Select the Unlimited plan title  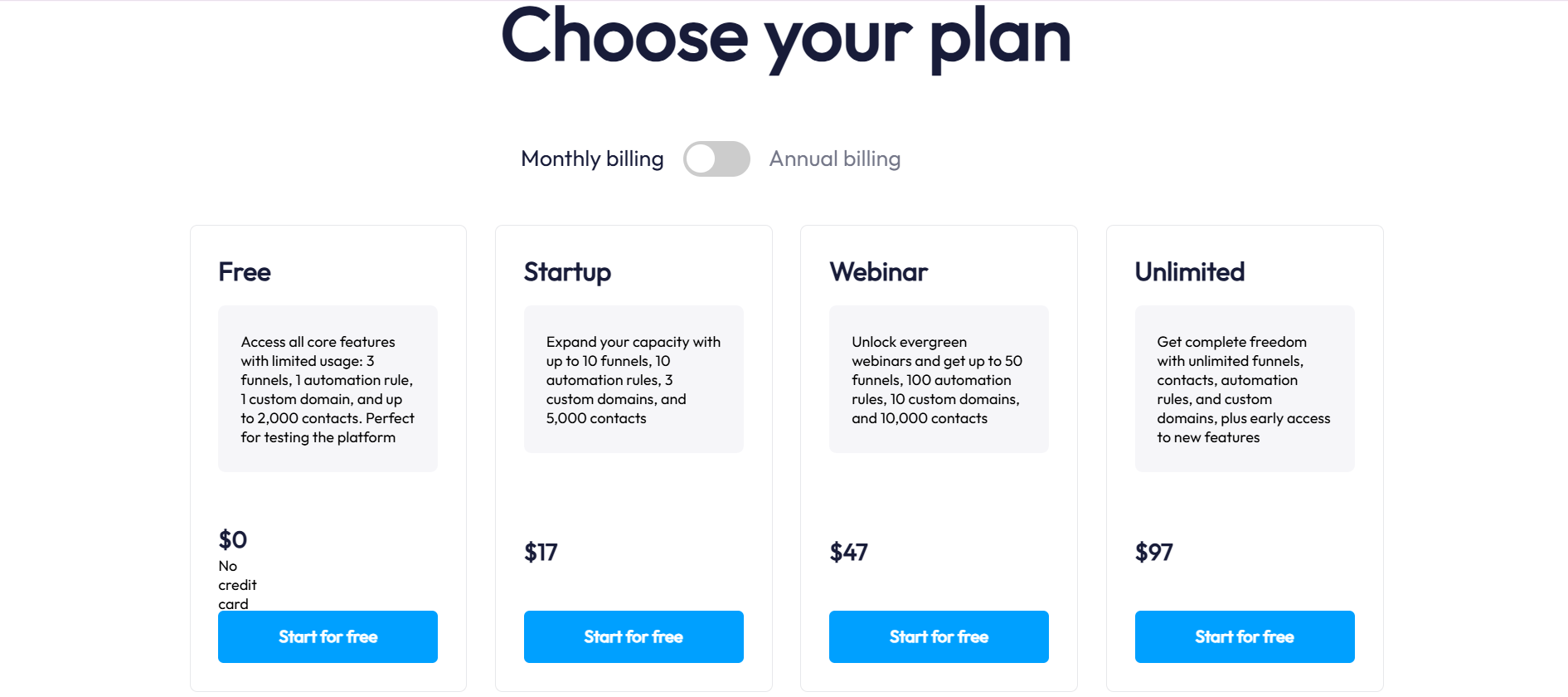[1189, 271]
